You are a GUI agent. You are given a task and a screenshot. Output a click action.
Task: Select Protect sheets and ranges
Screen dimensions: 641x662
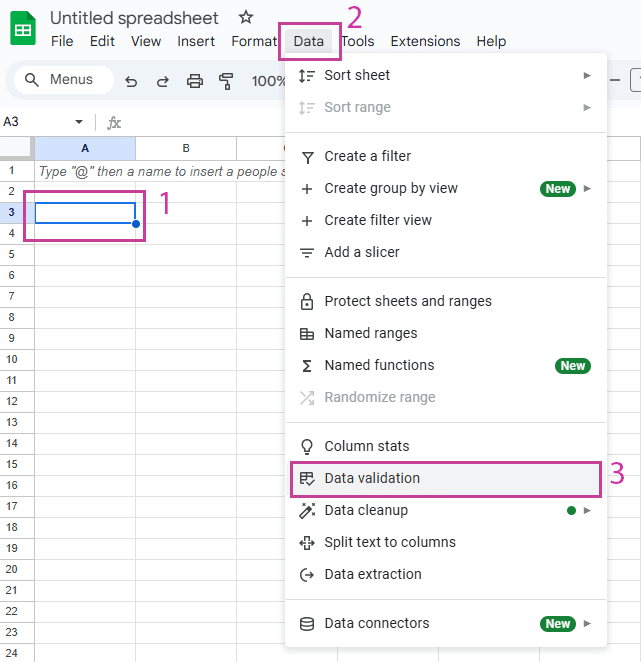[x=407, y=301]
